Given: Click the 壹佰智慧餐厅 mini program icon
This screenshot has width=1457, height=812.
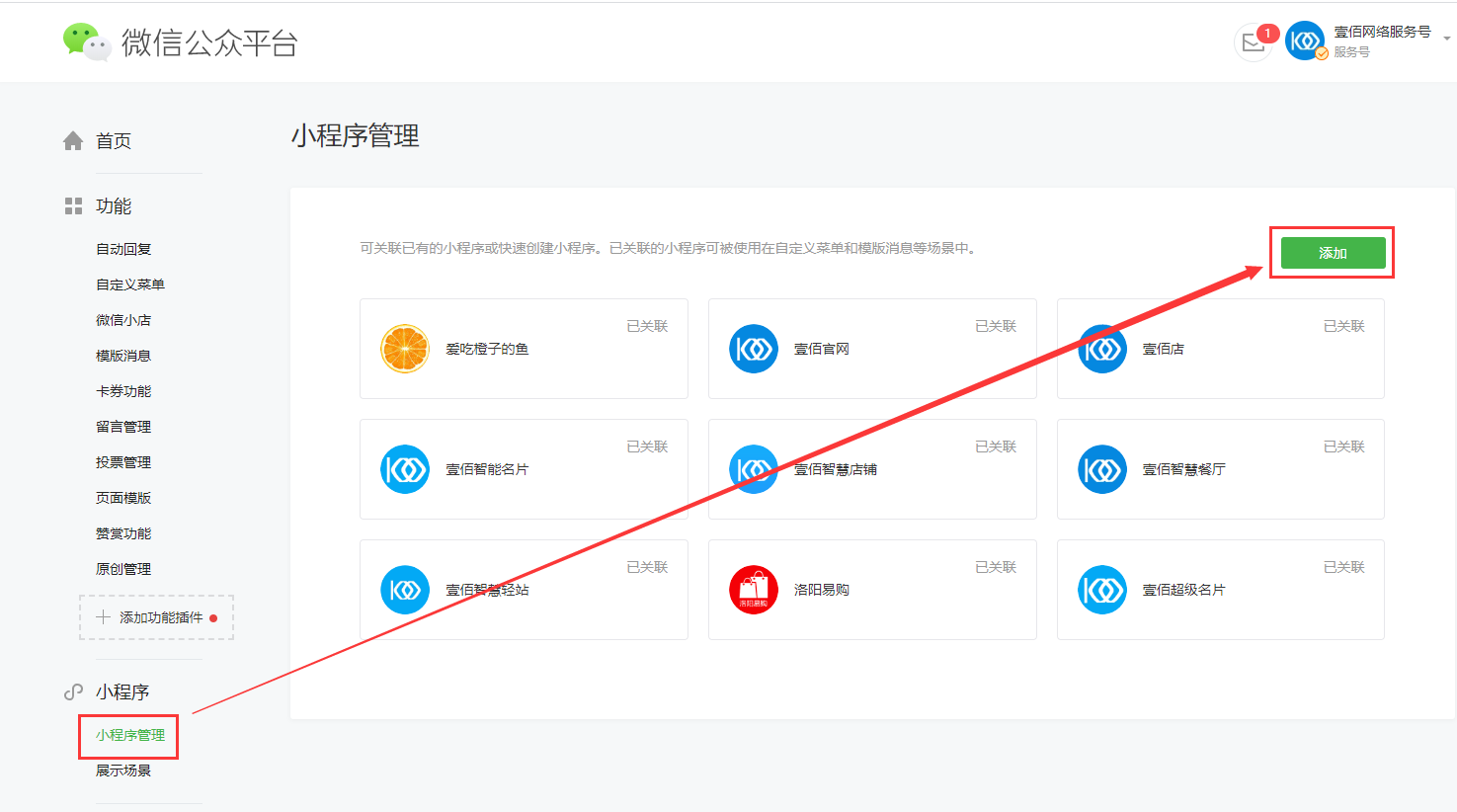Looking at the screenshot, I should click(1102, 469).
